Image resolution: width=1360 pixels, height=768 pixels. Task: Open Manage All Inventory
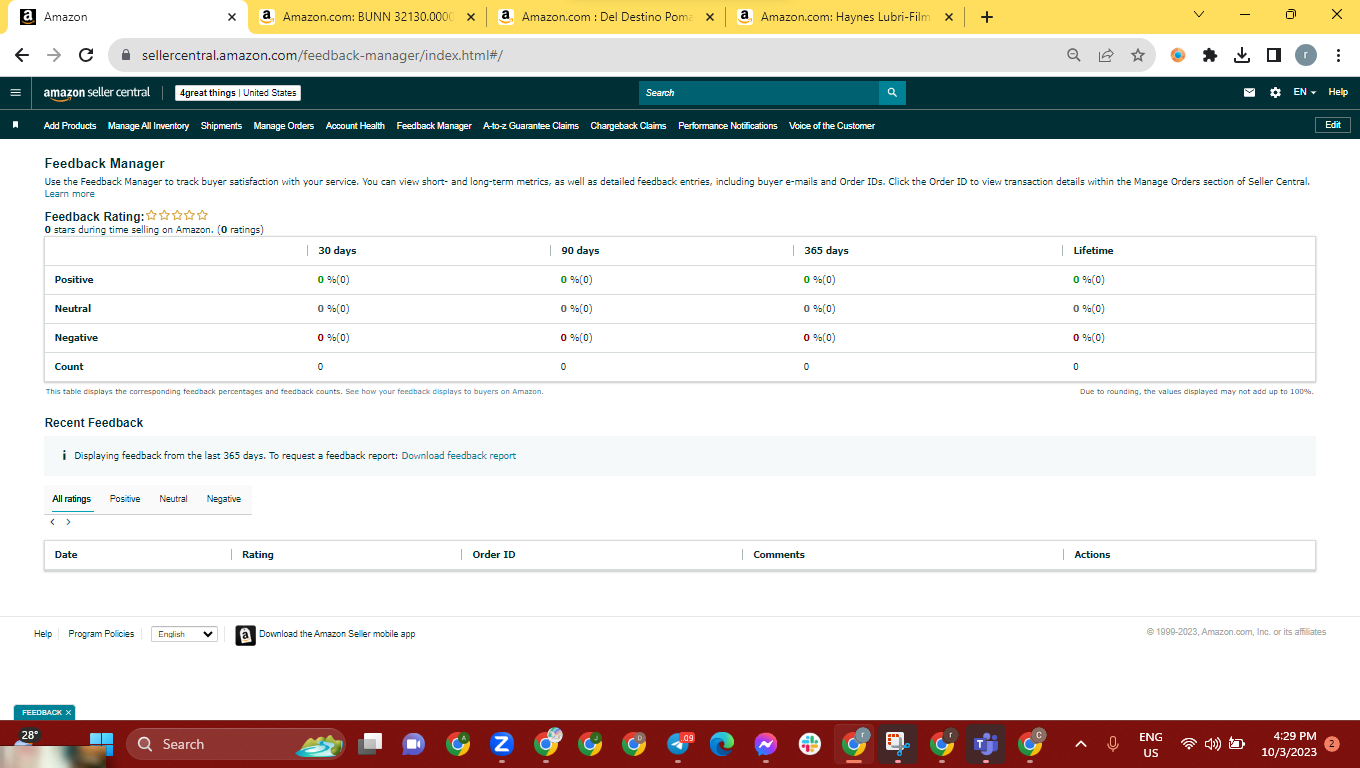tap(148, 126)
